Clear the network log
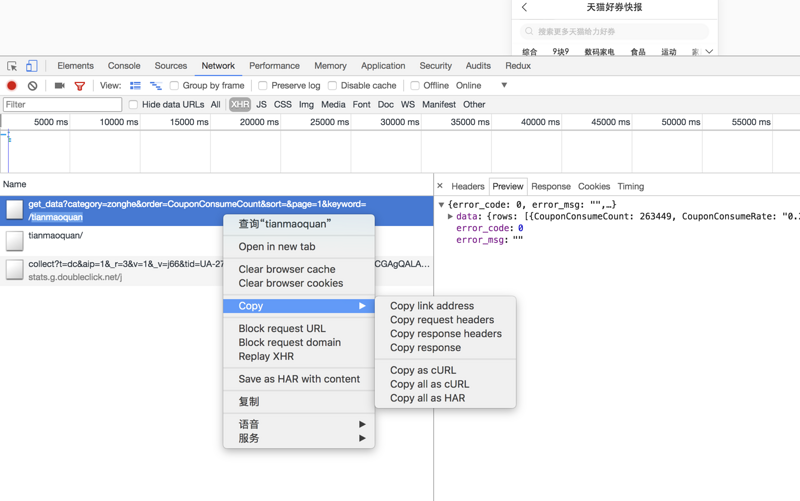800x501 pixels. [x=33, y=86]
